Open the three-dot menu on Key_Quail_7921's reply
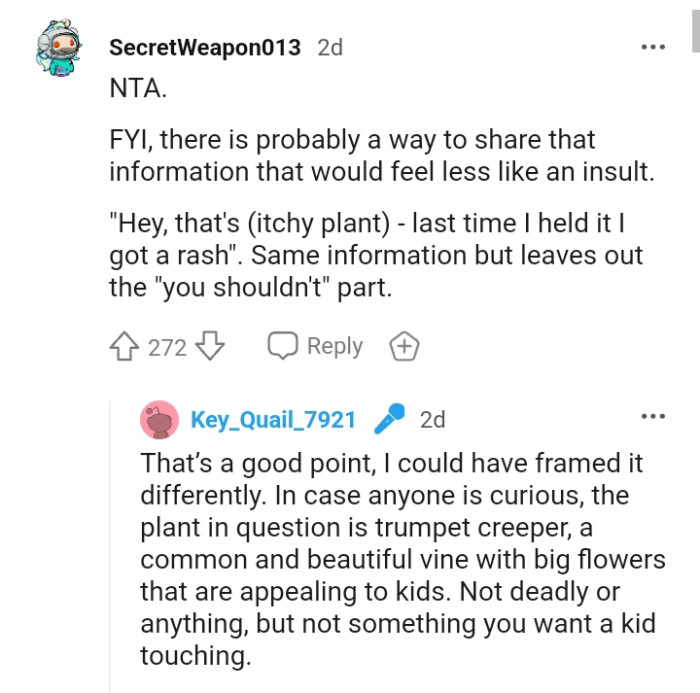Viewport: 700px width, 693px height. click(x=653, y=416)
